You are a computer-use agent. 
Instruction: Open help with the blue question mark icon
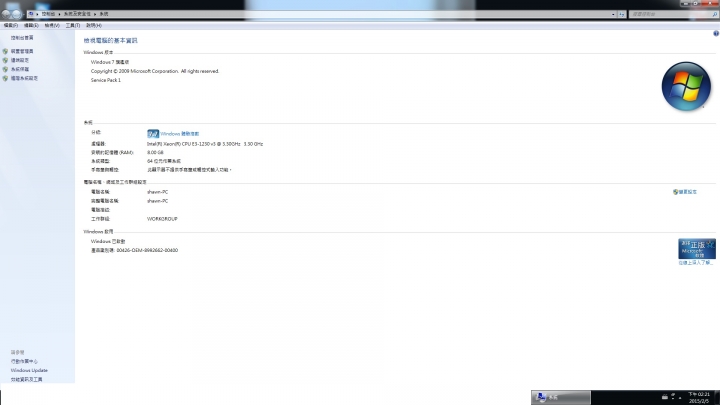tap(716, 34)
